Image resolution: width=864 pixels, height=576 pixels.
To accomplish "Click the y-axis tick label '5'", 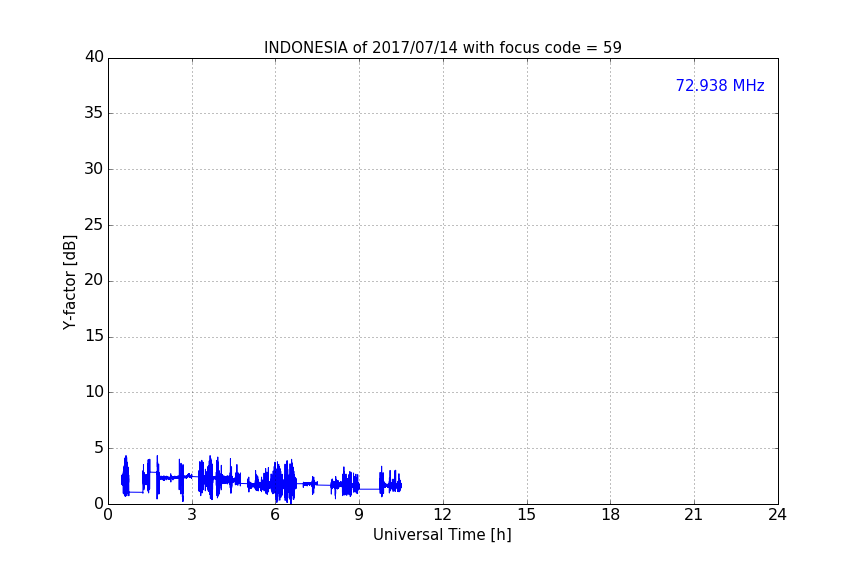I will click(99, 448).
